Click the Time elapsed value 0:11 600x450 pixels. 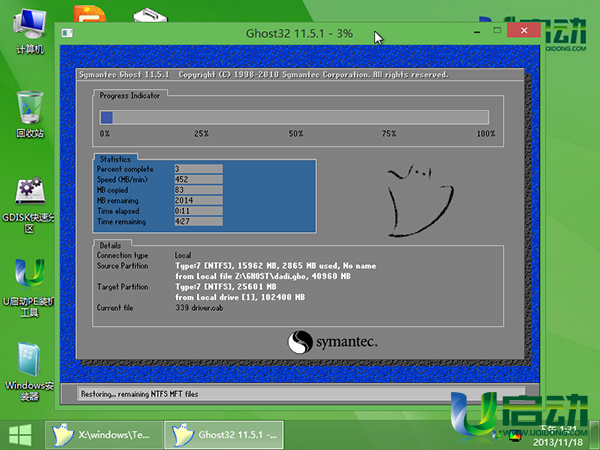(198, 211)
